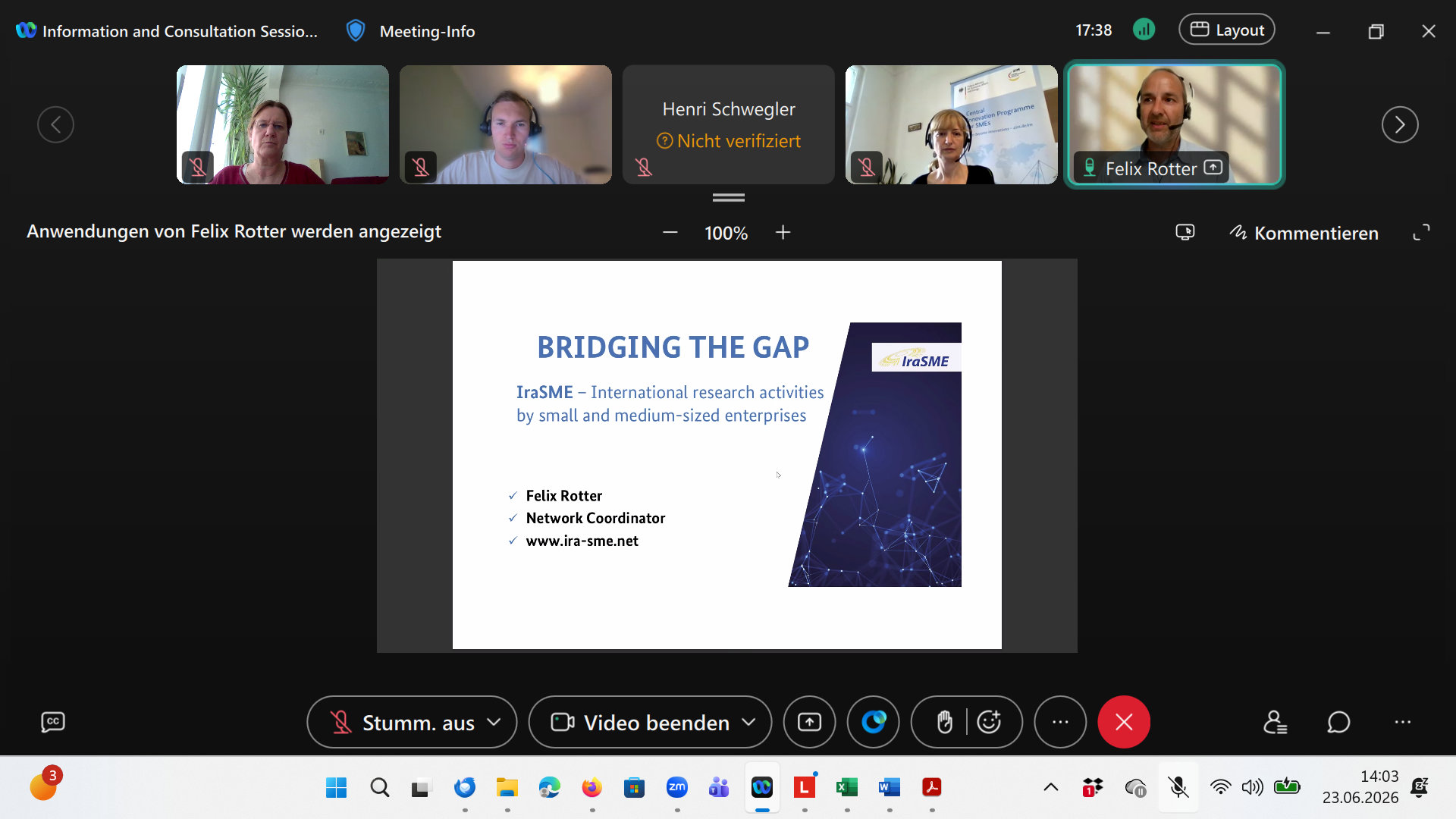The image size is (1456, 819).
Task: Open the chat bubble icon
Action: point(1338,722)
